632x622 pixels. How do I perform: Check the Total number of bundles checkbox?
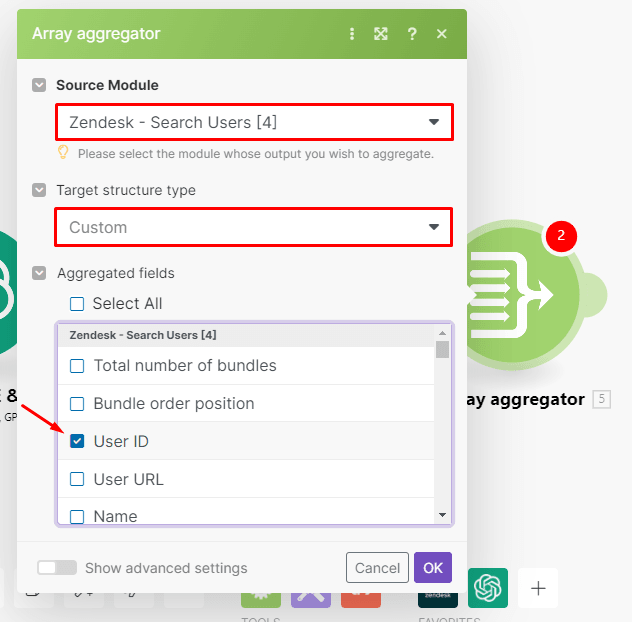[x=77, y=366]
